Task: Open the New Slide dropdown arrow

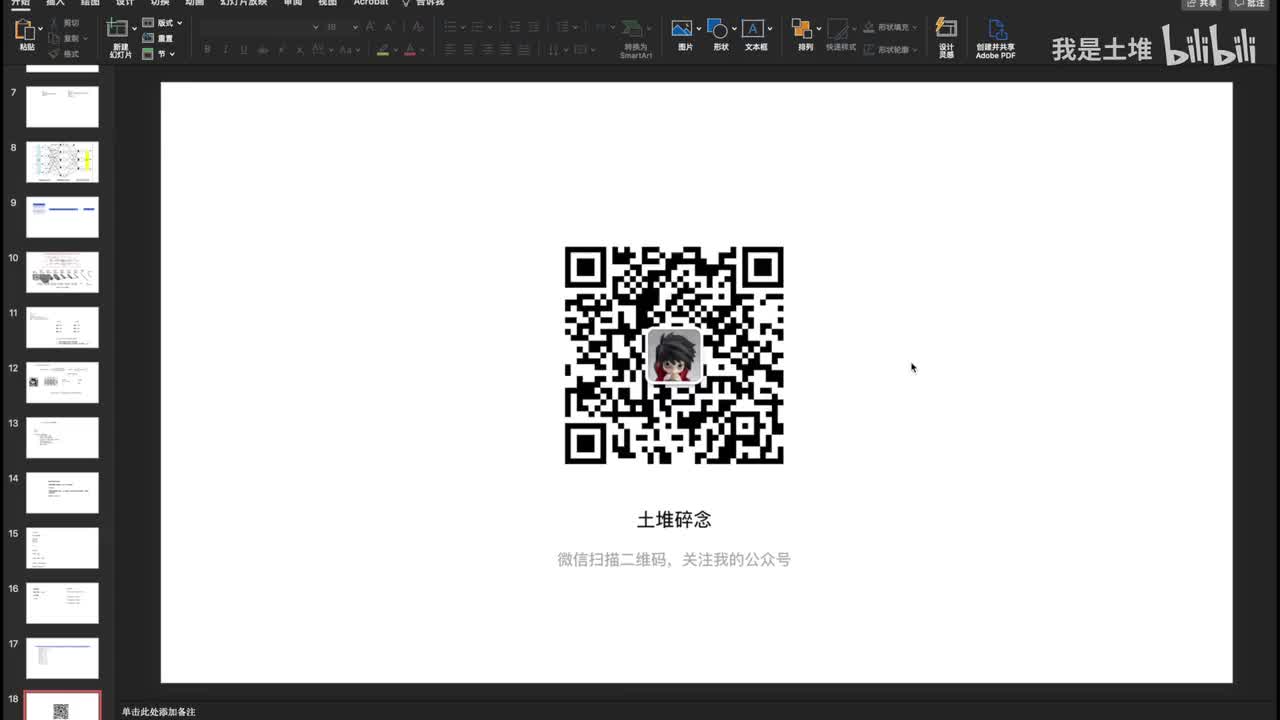Action: point(134,29)
